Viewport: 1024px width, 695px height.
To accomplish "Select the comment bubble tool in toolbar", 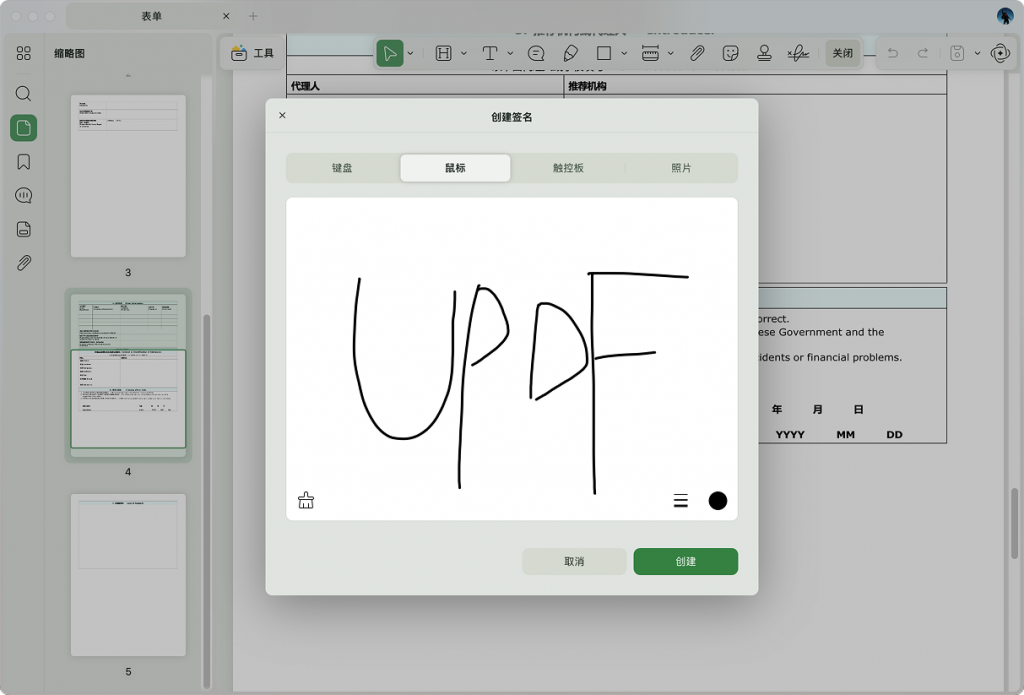I will (536, 53).
